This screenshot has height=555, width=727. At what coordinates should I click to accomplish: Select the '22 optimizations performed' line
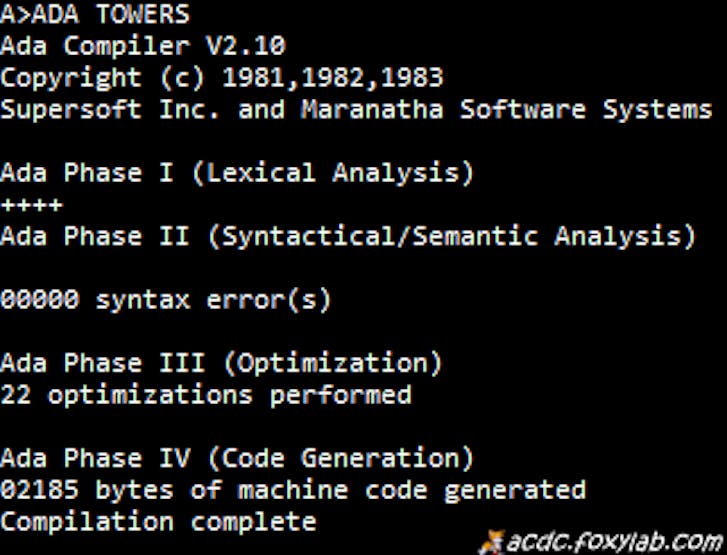206,394
